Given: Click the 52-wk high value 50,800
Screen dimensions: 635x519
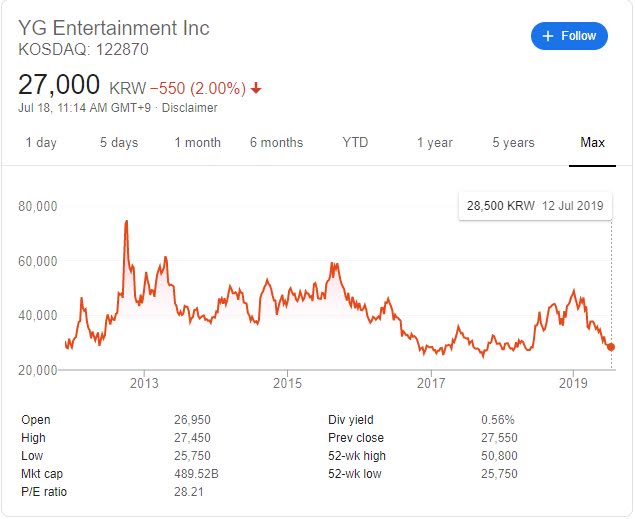Looking at the screenshot, I should 499,455.
